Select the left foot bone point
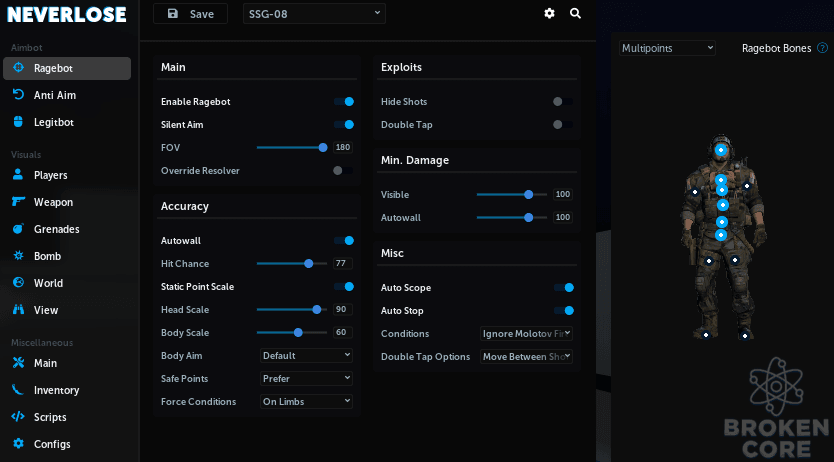Viewport: 834px width, 462px height. [706, 334]
